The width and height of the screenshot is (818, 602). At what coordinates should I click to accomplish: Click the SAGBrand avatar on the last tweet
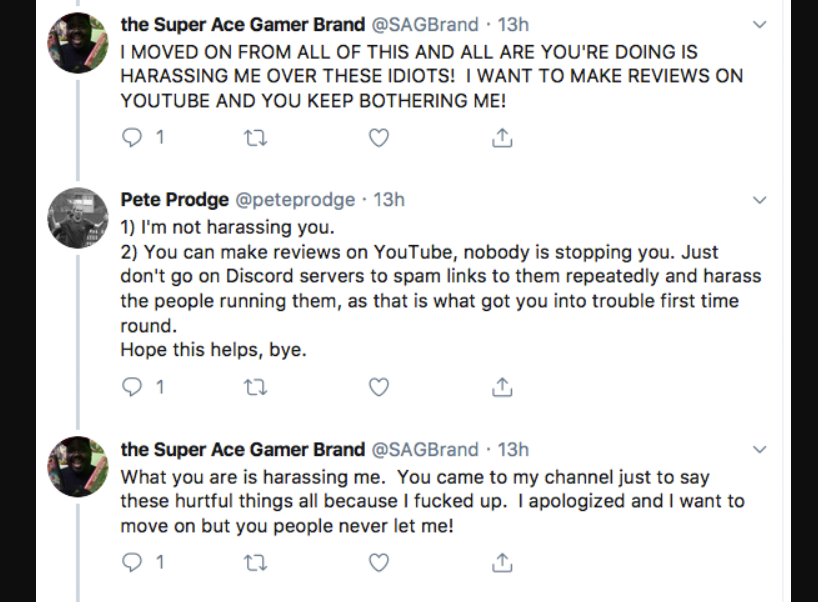click(x=78, y=467)
